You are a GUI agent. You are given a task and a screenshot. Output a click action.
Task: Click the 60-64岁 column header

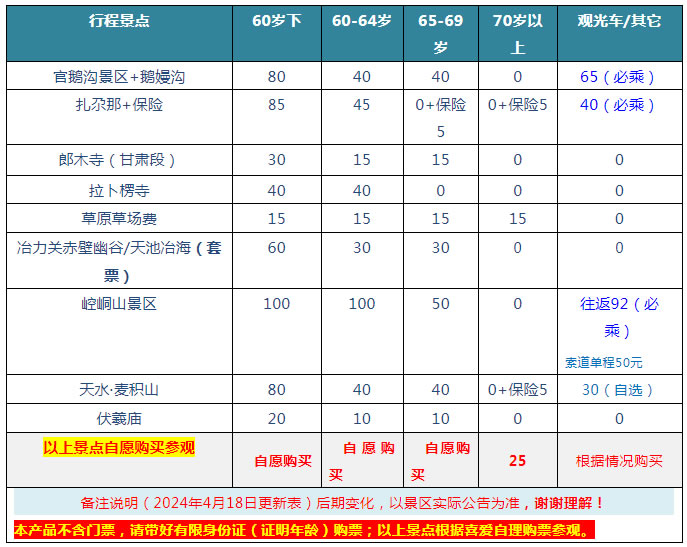pyautogui.click(x=361, y=20)
